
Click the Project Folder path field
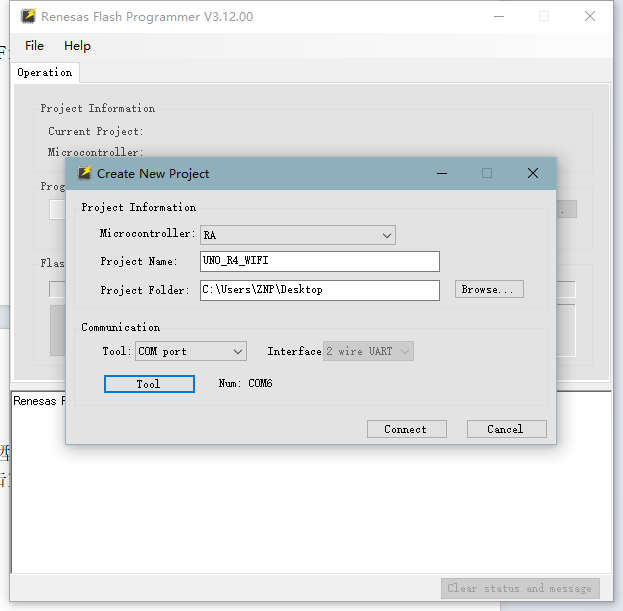point(320,290)
